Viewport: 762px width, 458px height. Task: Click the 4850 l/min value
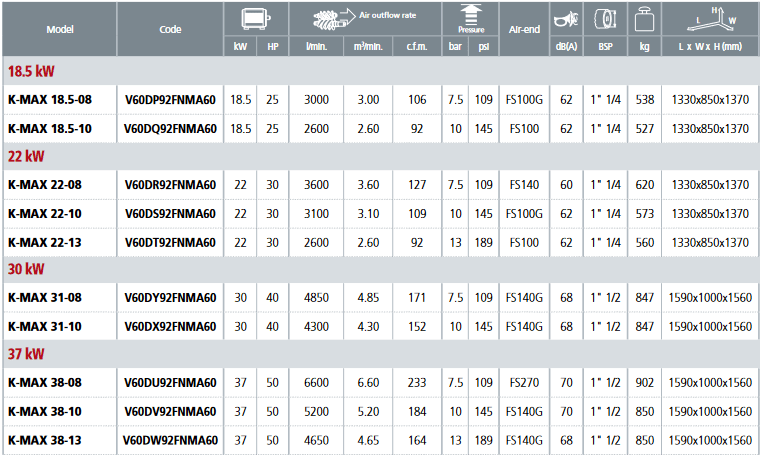tap(316, 298)
